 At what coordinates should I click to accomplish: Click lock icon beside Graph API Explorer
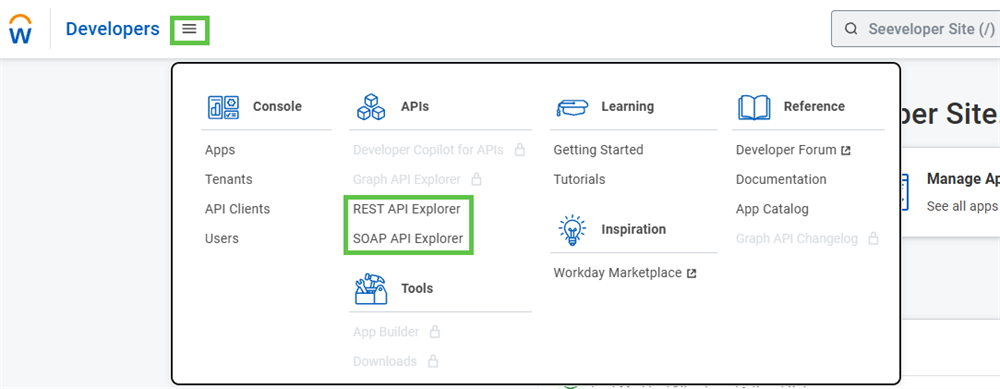coord(476,179)
